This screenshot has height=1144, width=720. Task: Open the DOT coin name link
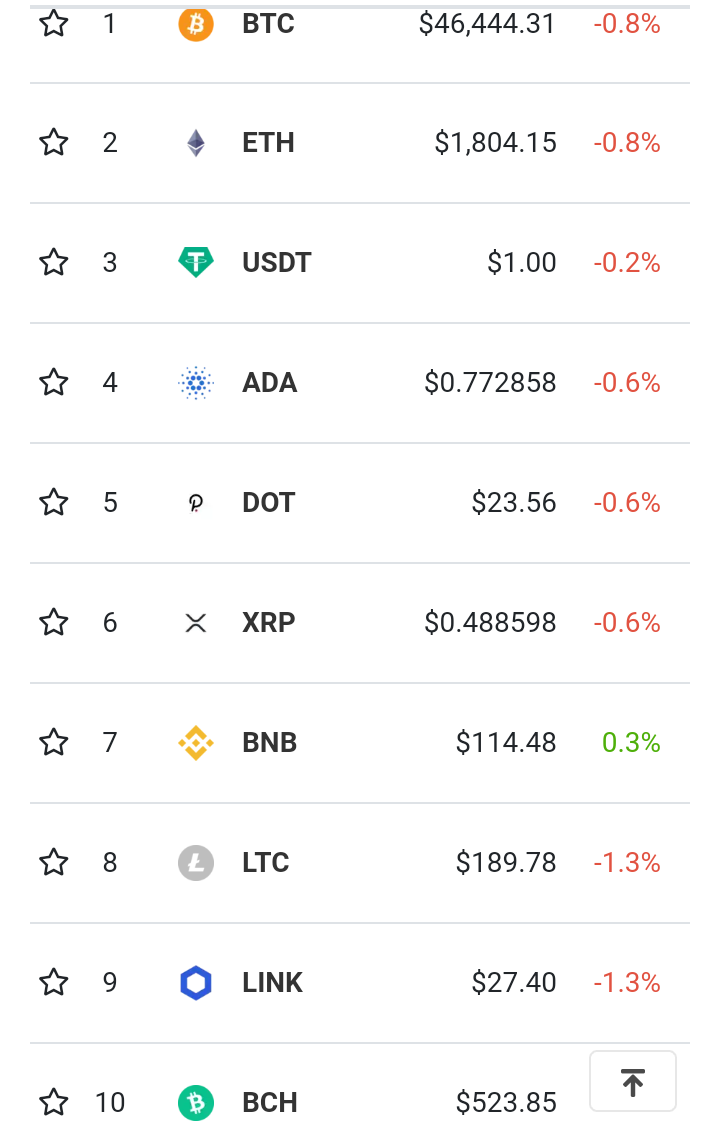click(x=268, y=503)
